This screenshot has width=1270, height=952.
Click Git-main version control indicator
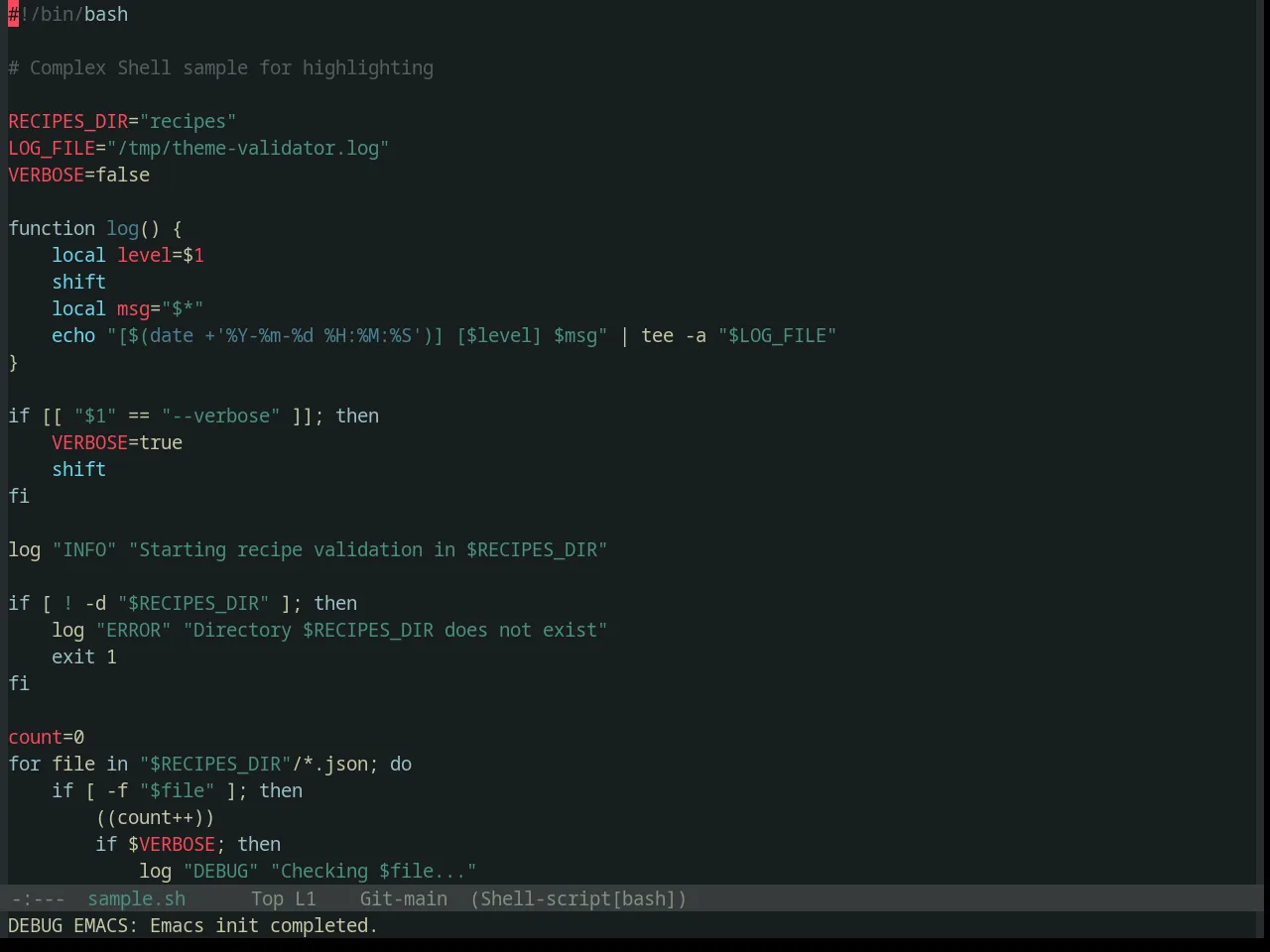[x=403, y=898]
